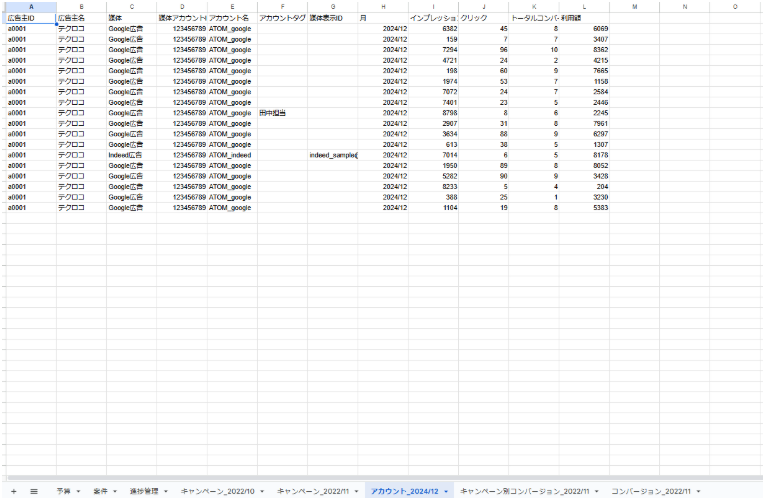Switch to the キャンペーン_2022/10 sheet tab
Image resolution: width=763 pixels, height=501 pixels.
pos(214,492)
